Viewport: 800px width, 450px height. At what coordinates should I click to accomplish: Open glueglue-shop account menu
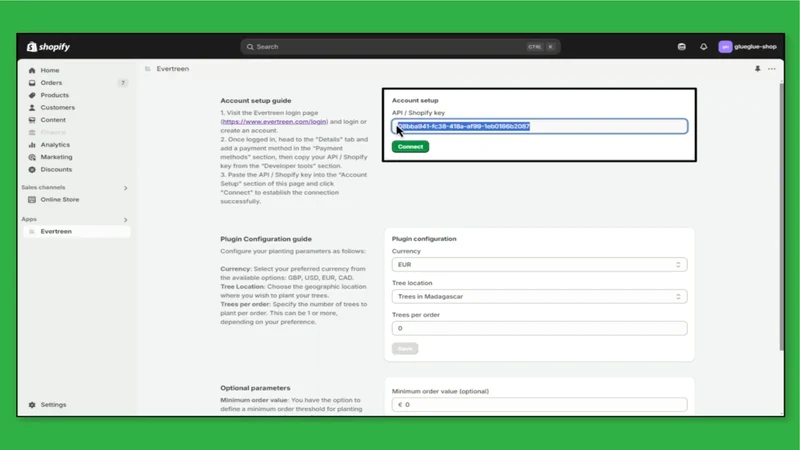pyautogui.click(x=747, y=47)
